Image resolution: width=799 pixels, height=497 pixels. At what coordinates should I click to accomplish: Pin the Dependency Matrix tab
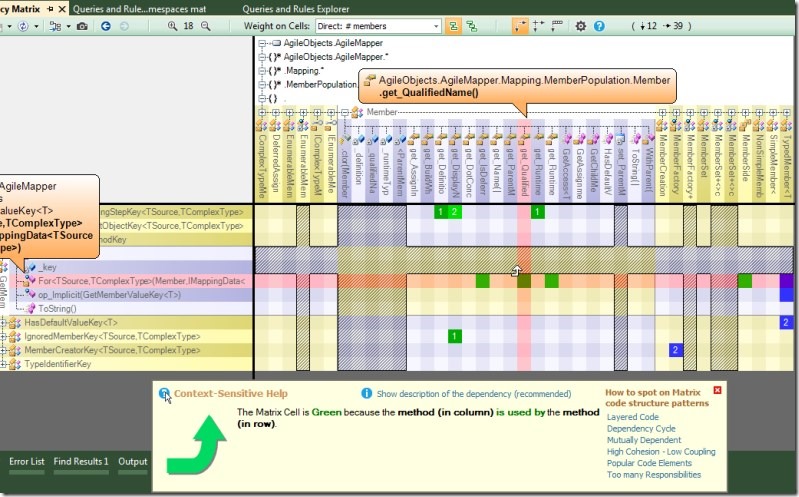(50, 9)
